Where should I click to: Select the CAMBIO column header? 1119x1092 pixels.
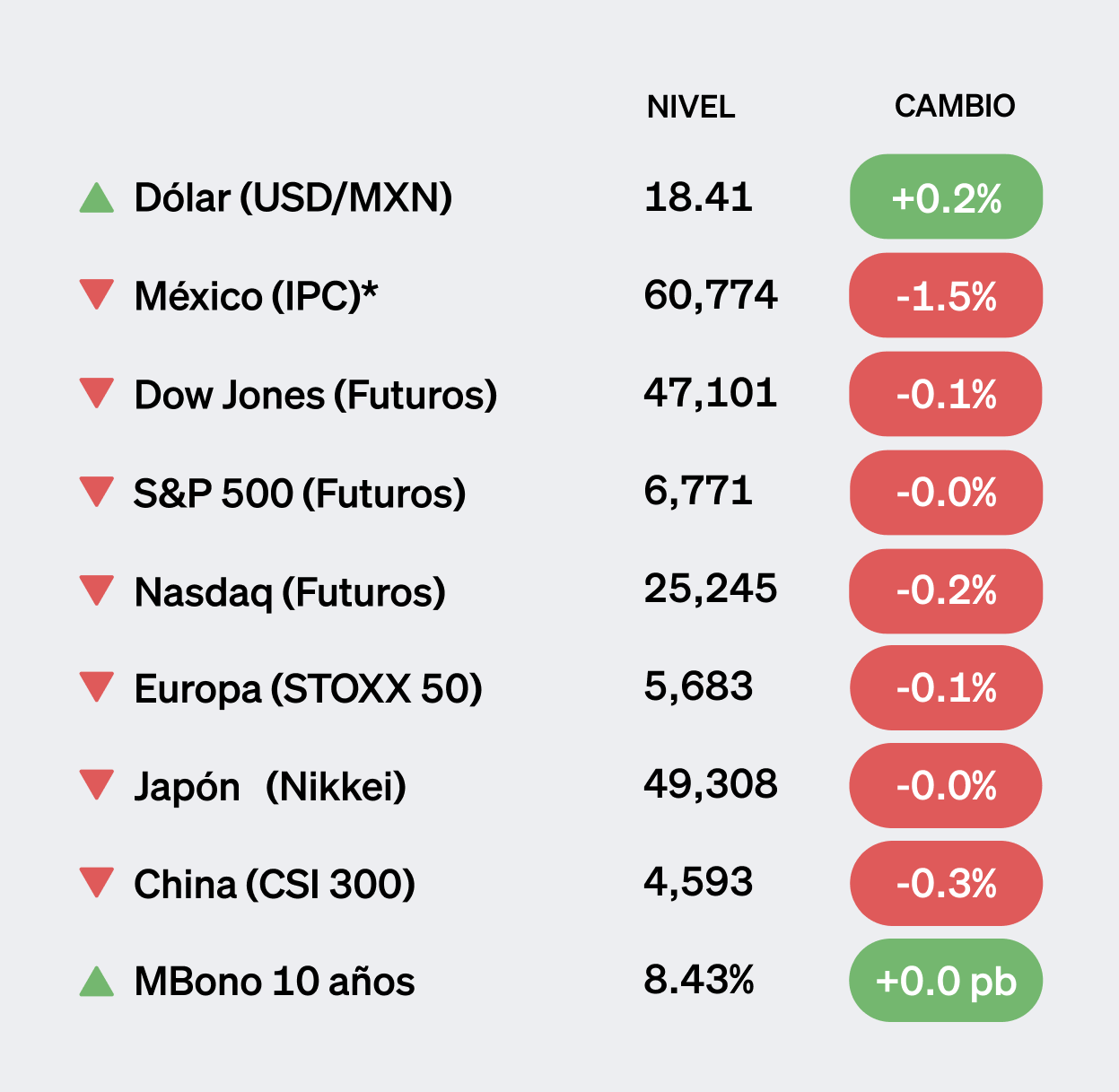point(954,106)
